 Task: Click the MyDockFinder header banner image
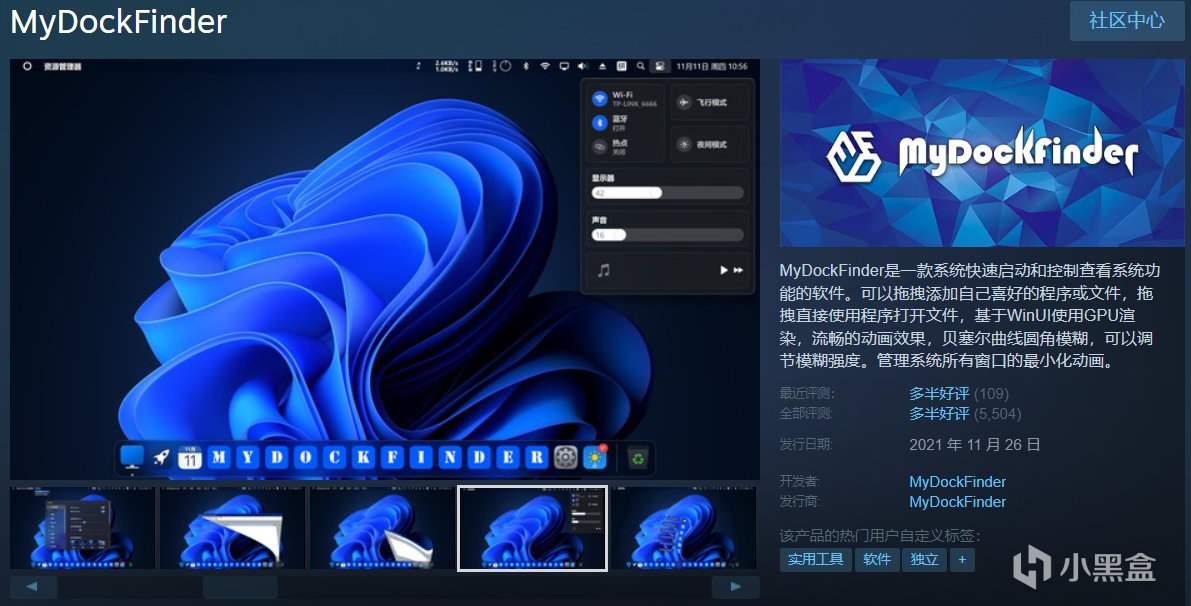pos(982,153)
